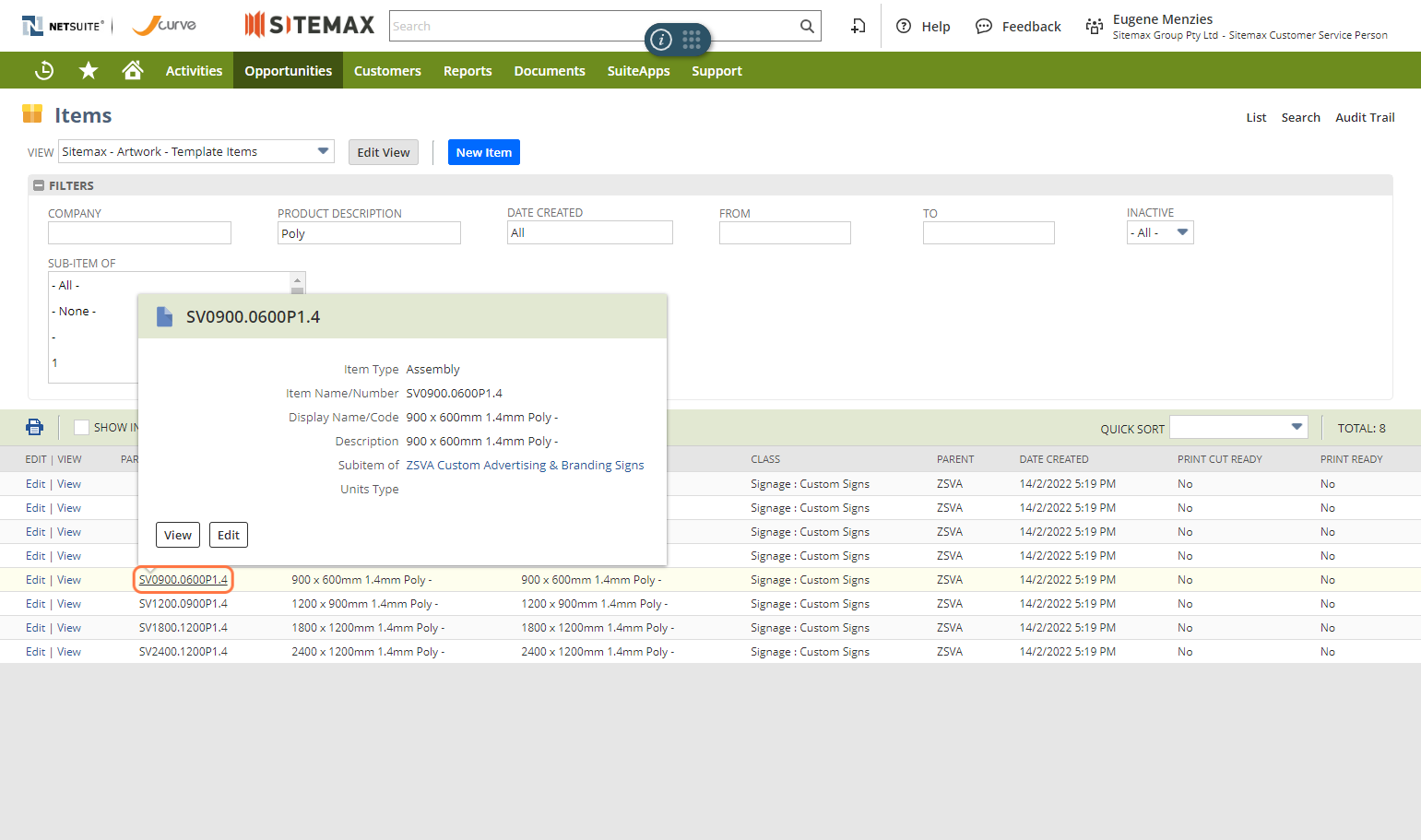Click the info overlay icon on search bar
Image resolution: width=1421 pixels, height=840 pixels.
click(x=661, y=40)
